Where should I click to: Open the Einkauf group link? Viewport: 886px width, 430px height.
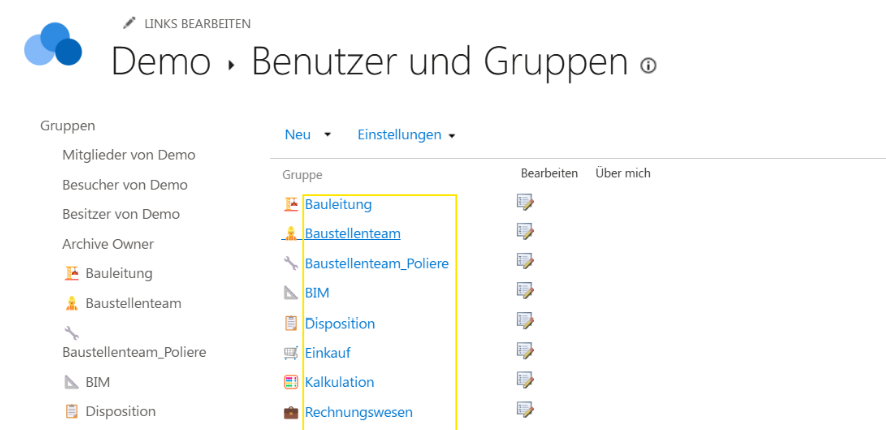pos(327,353)
